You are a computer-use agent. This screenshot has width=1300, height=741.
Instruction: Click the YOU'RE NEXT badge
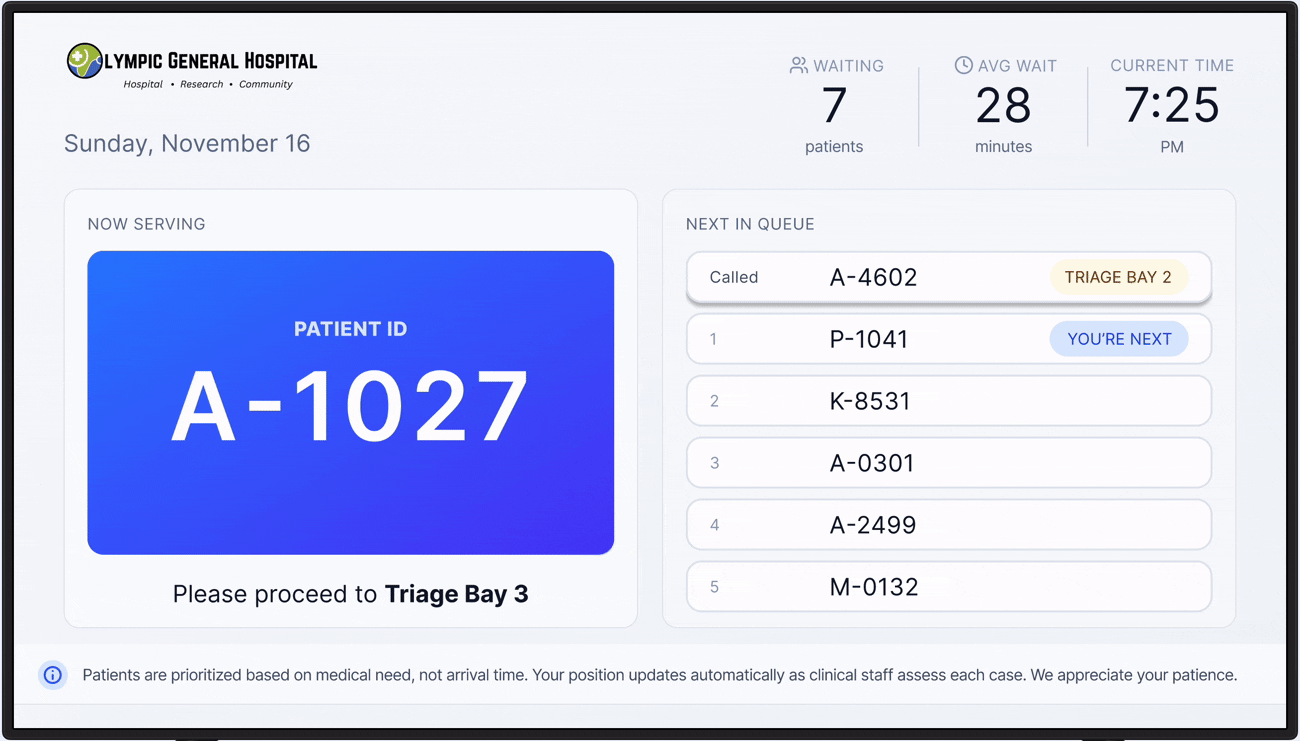click(1118, 339)
